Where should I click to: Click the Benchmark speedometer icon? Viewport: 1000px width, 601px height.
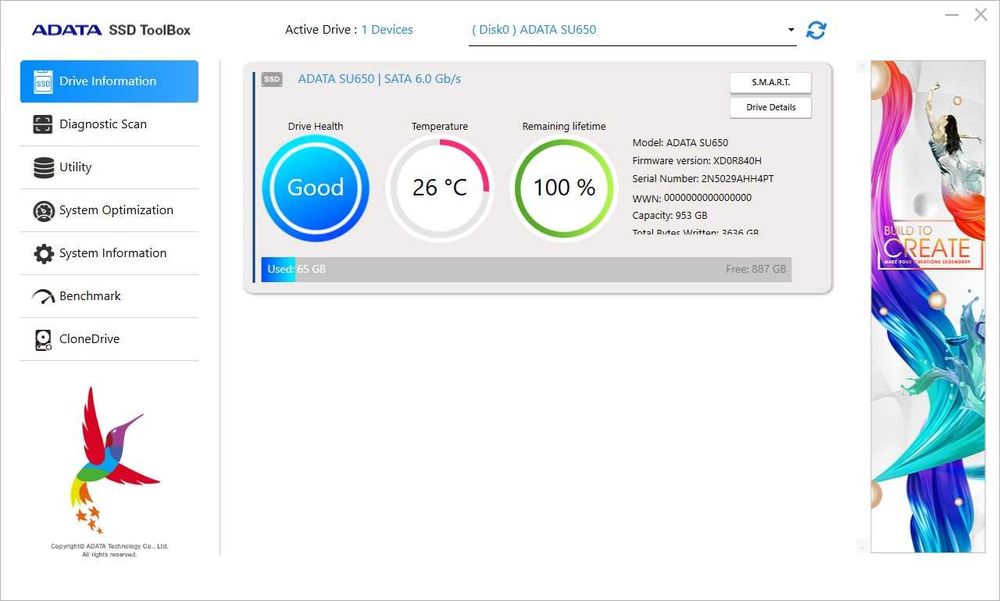tap(43, 297)
